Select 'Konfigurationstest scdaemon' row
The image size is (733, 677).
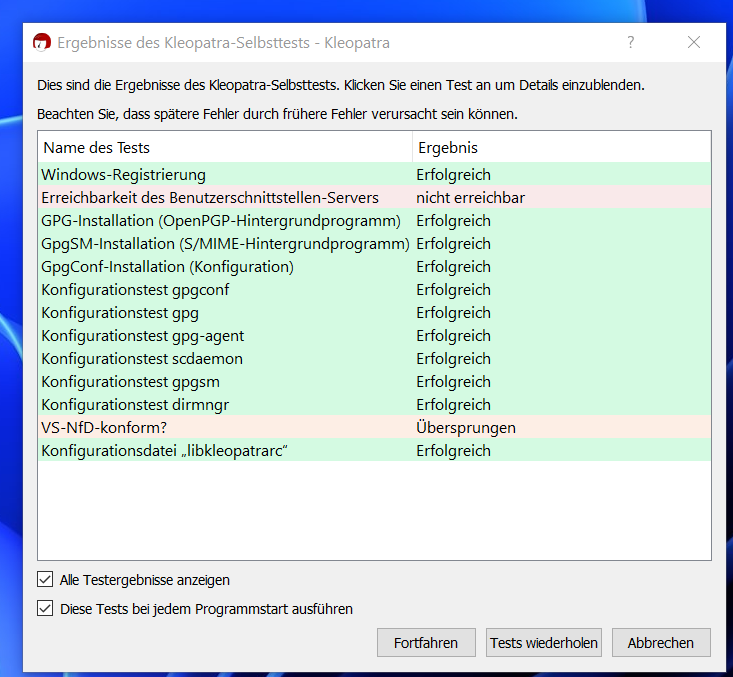click(374, 359)
